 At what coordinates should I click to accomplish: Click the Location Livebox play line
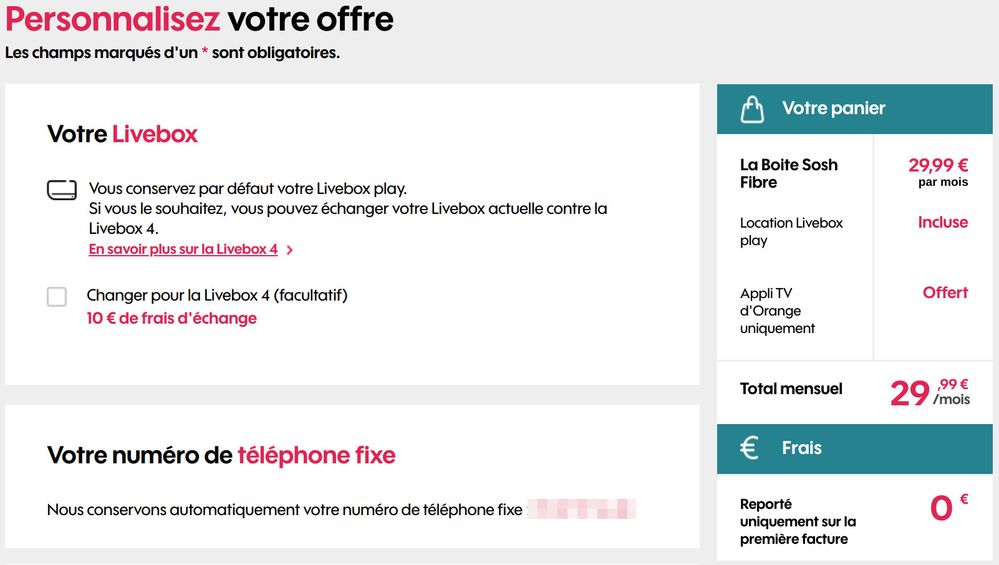click(x=791, y=231)
